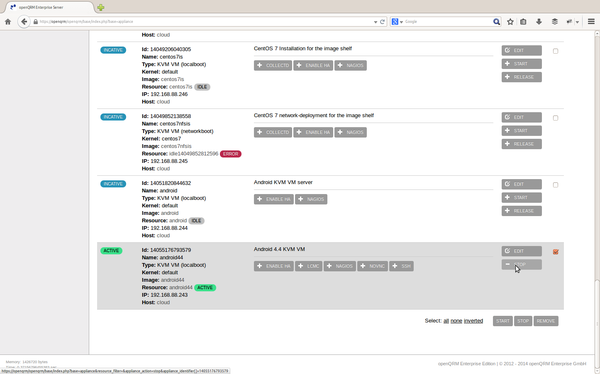Release the android appliance
The height and width of the screenshot is (374, 600).
[x=522, y=211]
